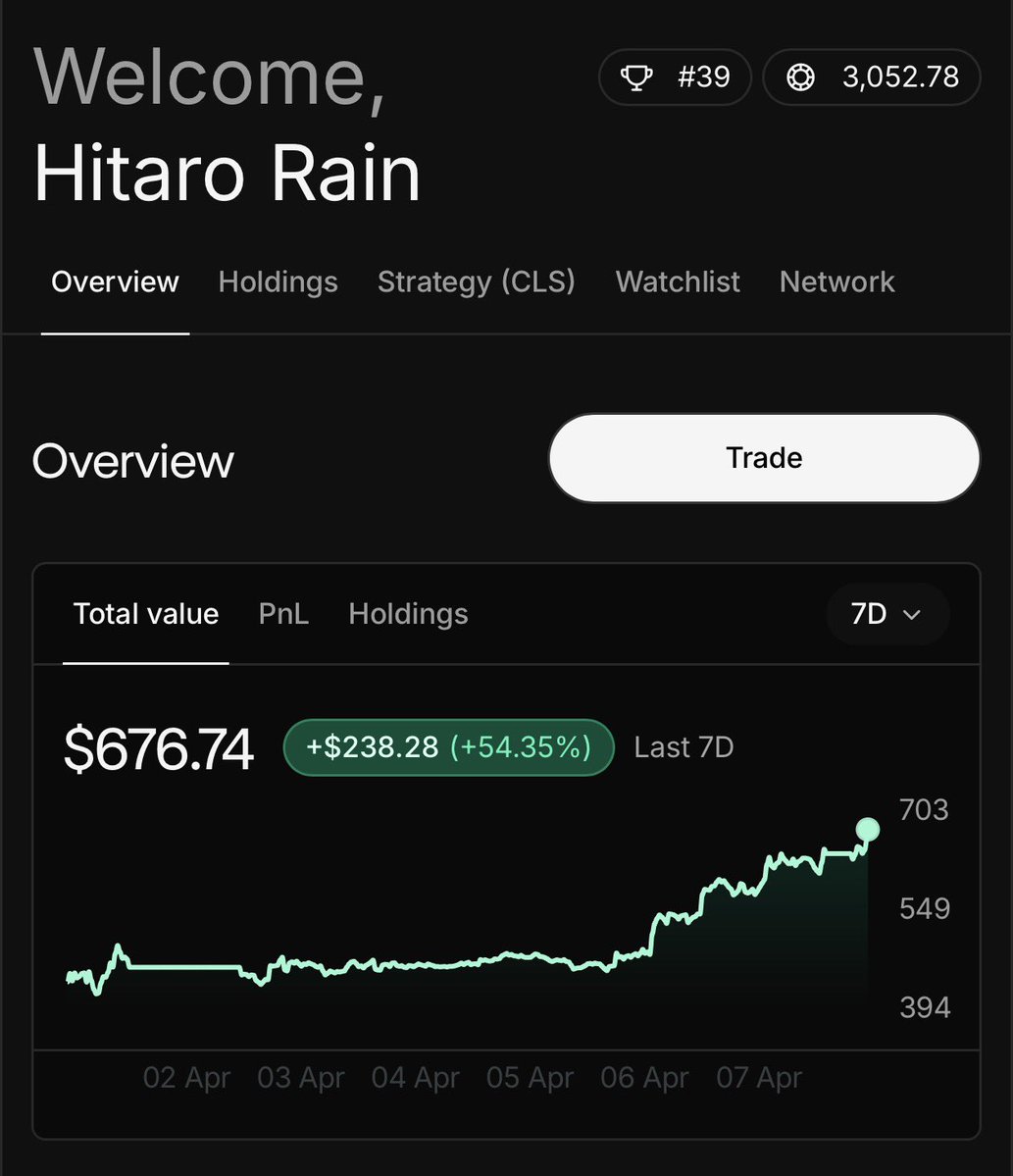This screenshot has height=1176, width=1013.
Task: Click the coin balance icon next to 3,052.78
Action: pos(801,77)
